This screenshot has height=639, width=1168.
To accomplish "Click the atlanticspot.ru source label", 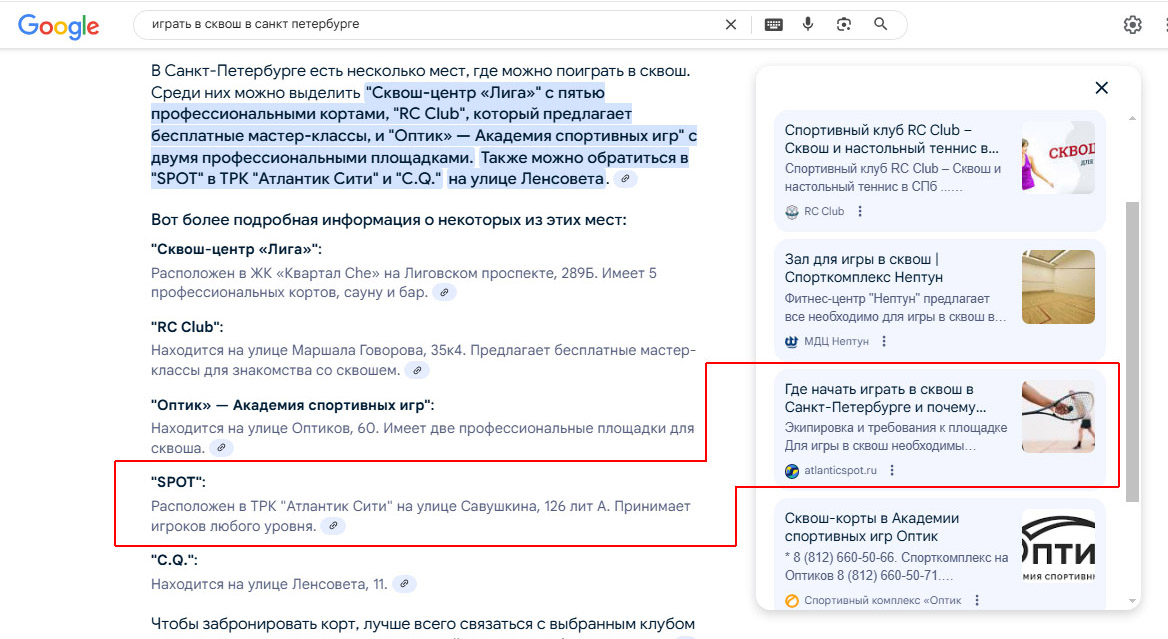I will coord(840,471).
